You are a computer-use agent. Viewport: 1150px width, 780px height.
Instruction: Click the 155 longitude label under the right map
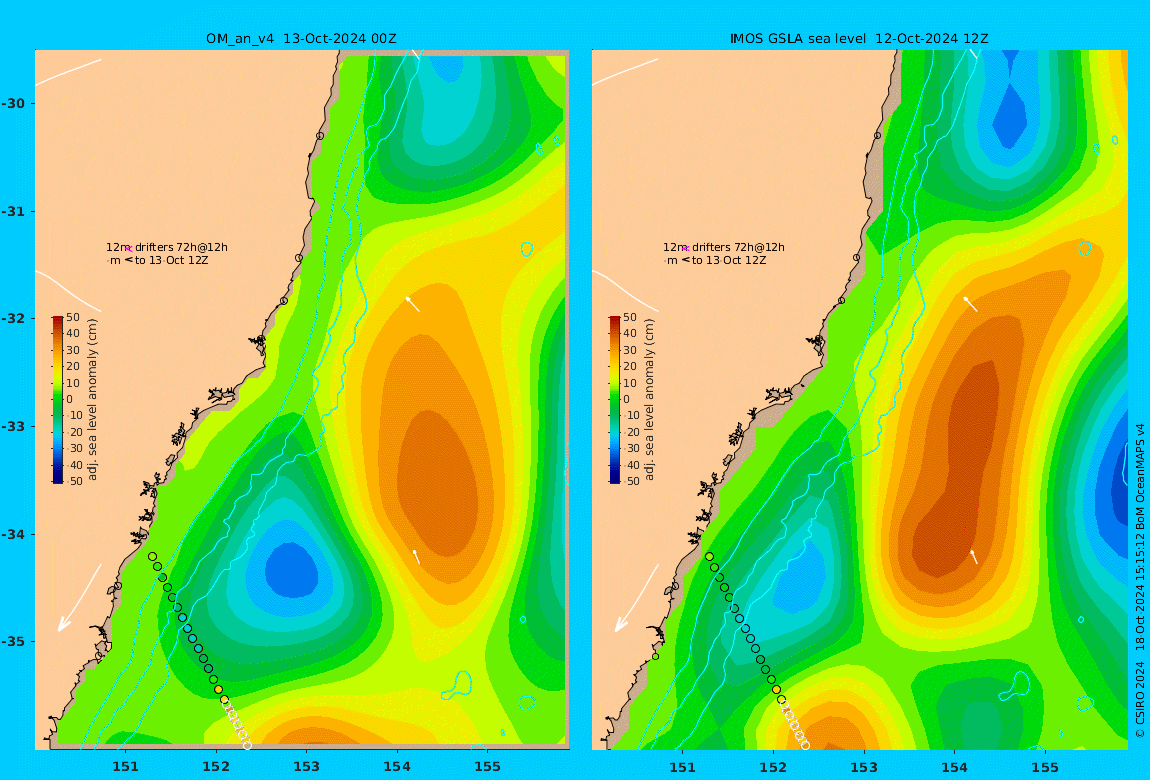[1045, 767]
